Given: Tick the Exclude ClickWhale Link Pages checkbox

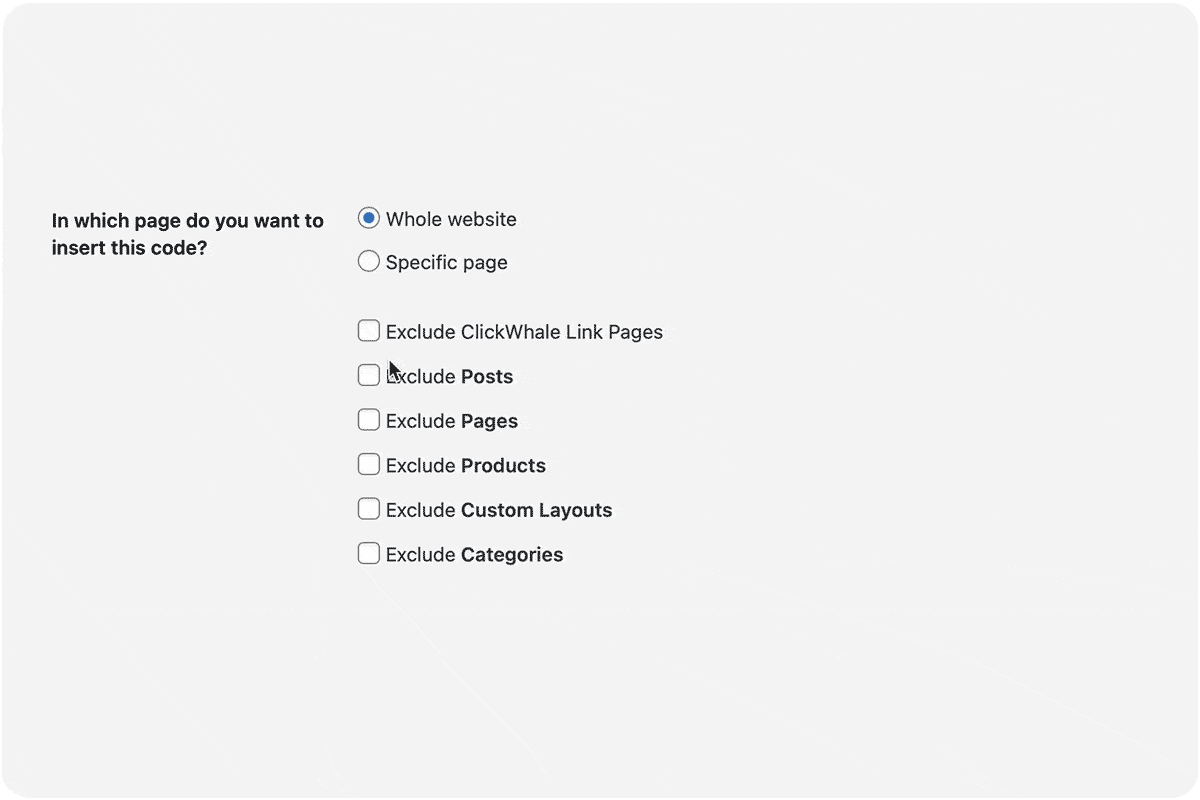Looking at the screenshot, I should point(369,331).
